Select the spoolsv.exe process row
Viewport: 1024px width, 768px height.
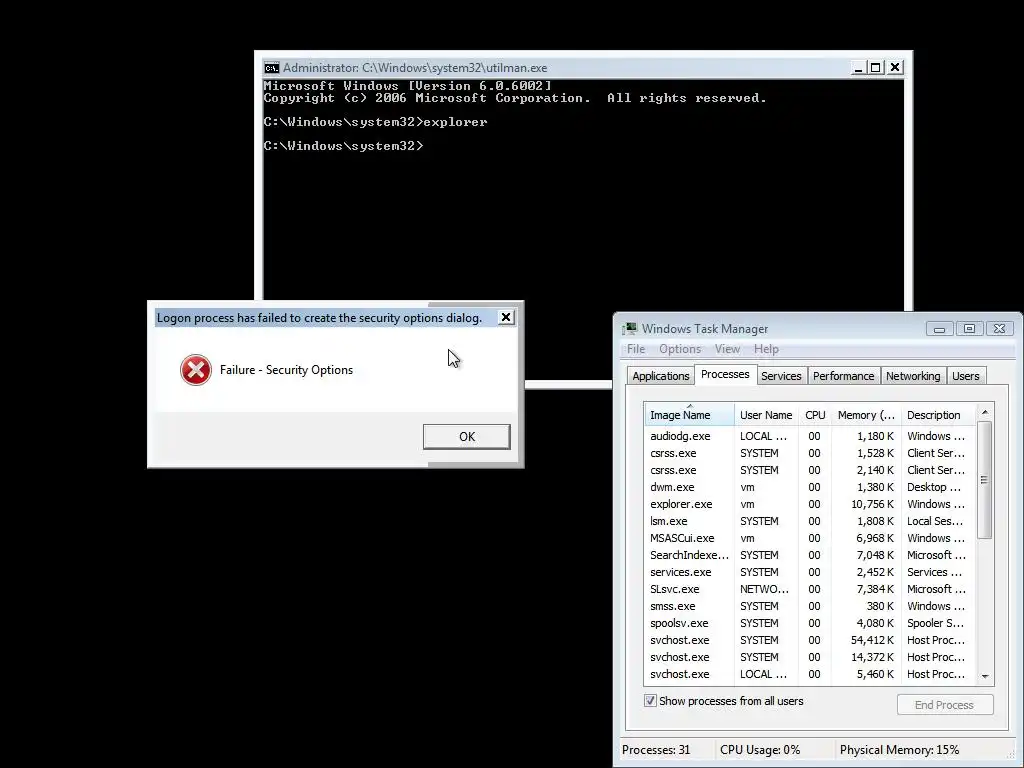tap(810, 622)
